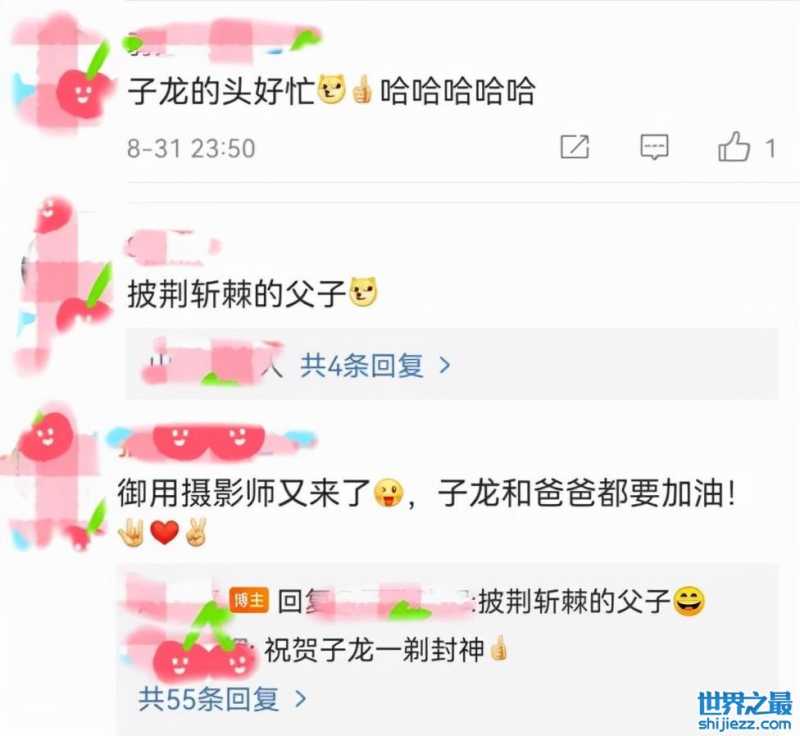Open the avatar of 披荆斩棘的父子 commenter
The image size is (800, 736).
64,286
